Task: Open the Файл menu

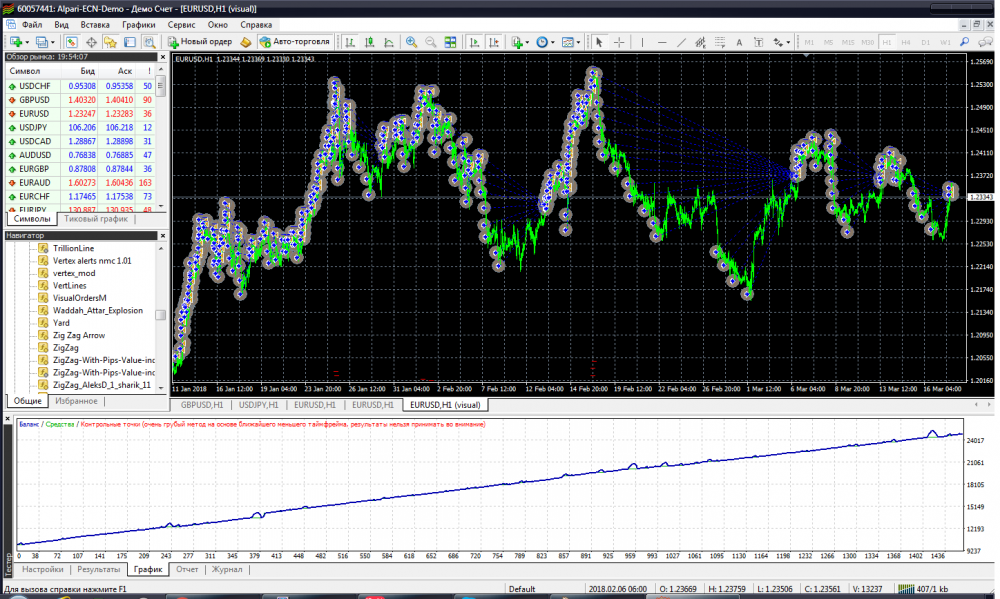Action: coord(32,25)
